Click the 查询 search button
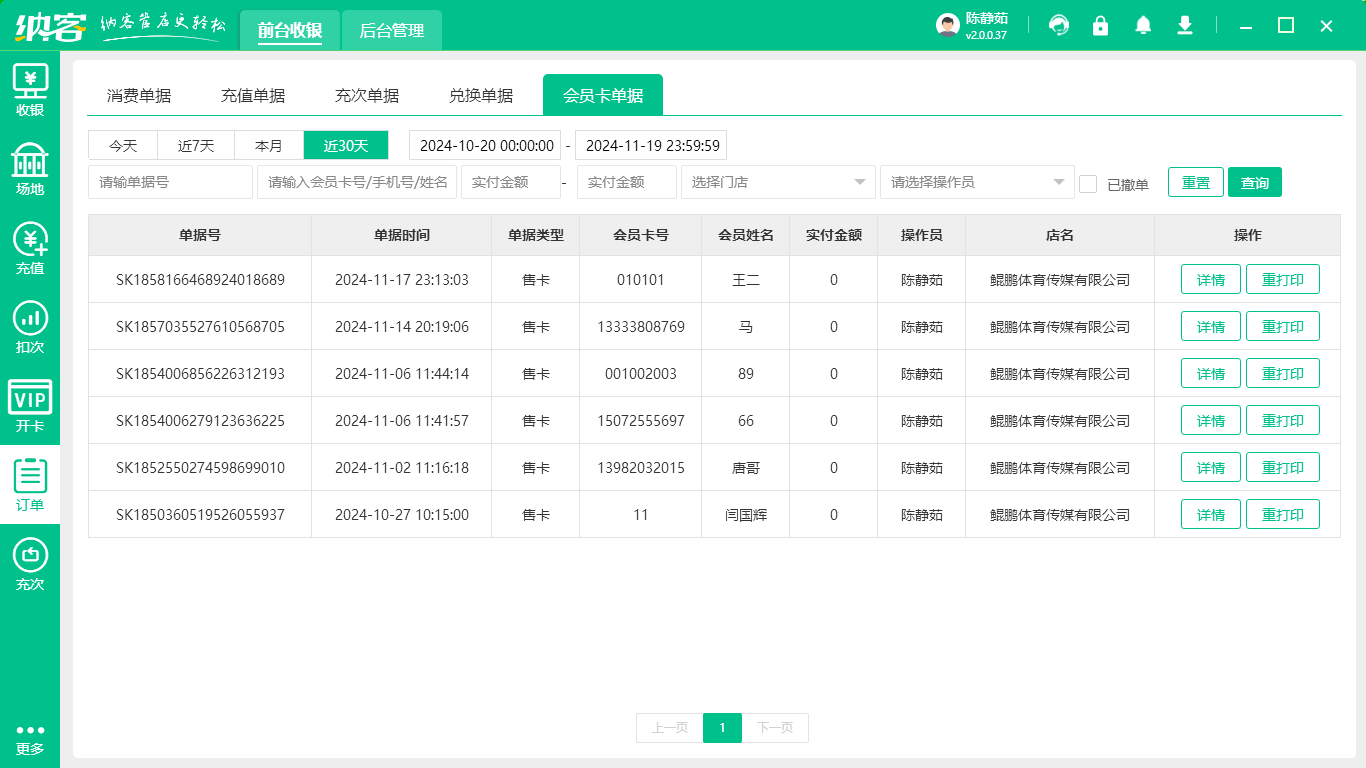The width and height of the screenshot is (1366, 768). coord(1254,183)
